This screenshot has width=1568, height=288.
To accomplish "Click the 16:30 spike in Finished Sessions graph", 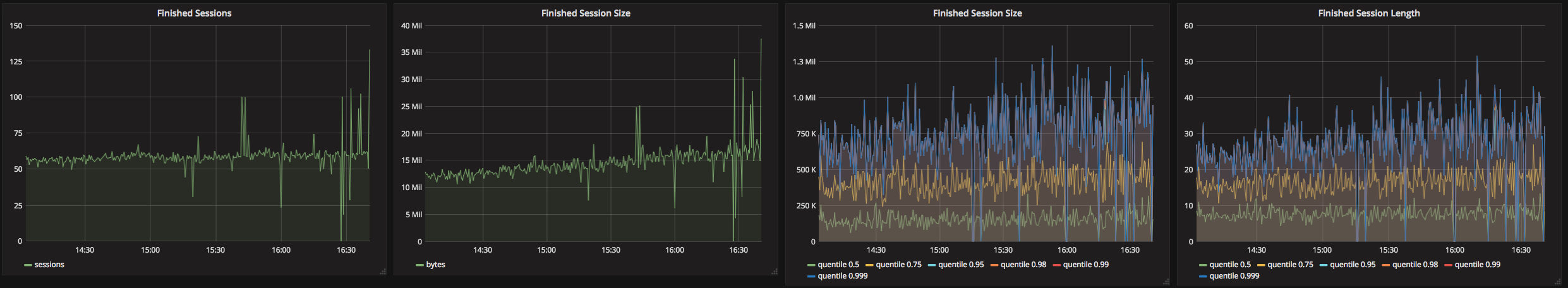I will tap(369, 51).
